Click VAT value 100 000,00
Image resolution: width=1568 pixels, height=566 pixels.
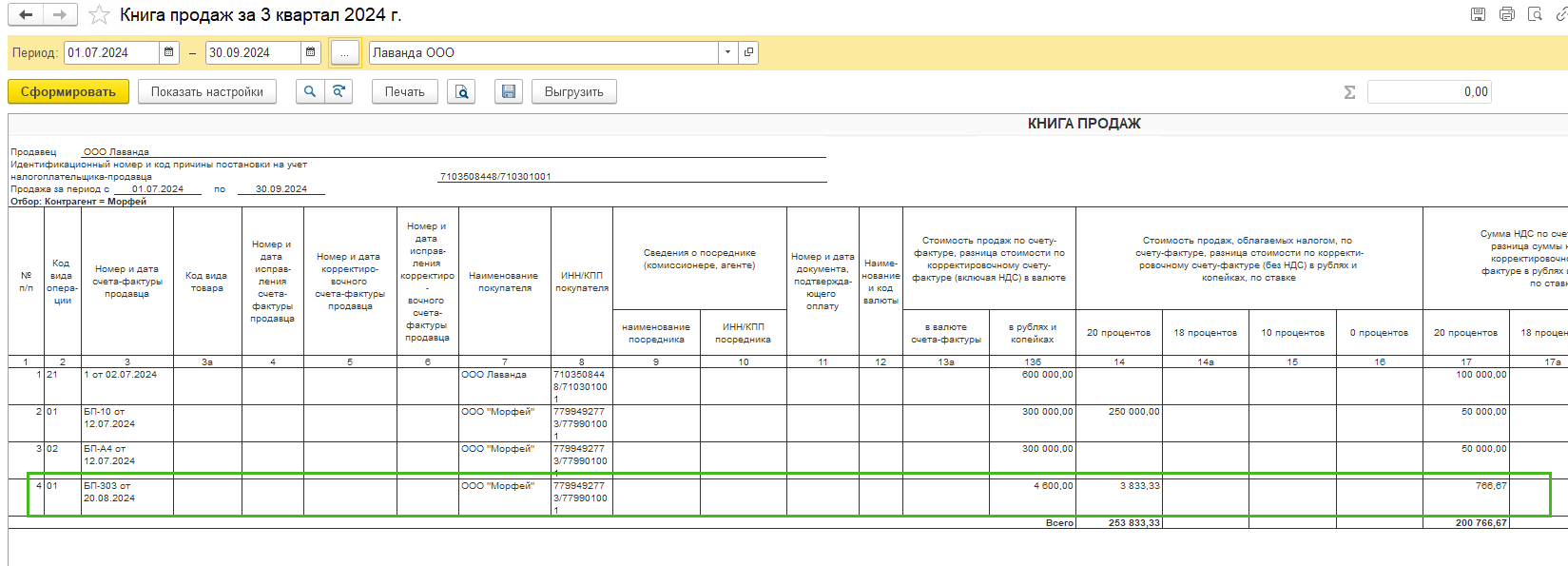click(1481, 375)
